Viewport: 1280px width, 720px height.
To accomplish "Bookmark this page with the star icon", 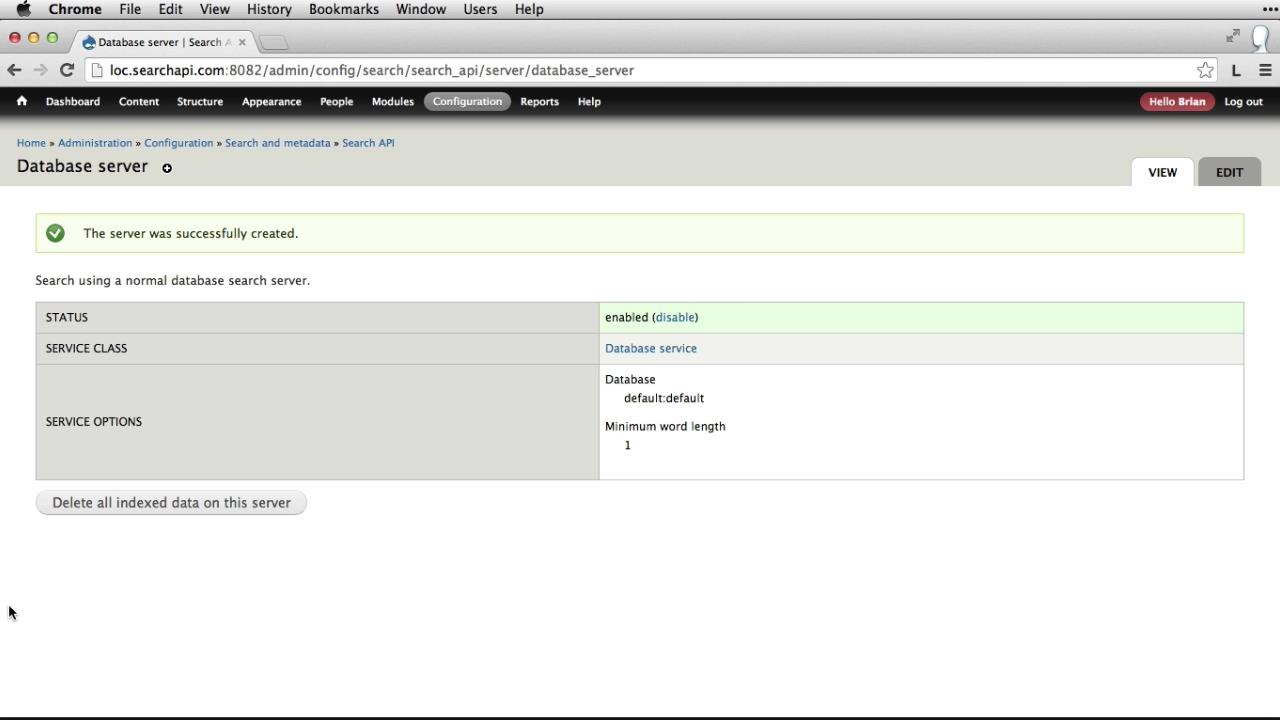I will (1205, 70).
